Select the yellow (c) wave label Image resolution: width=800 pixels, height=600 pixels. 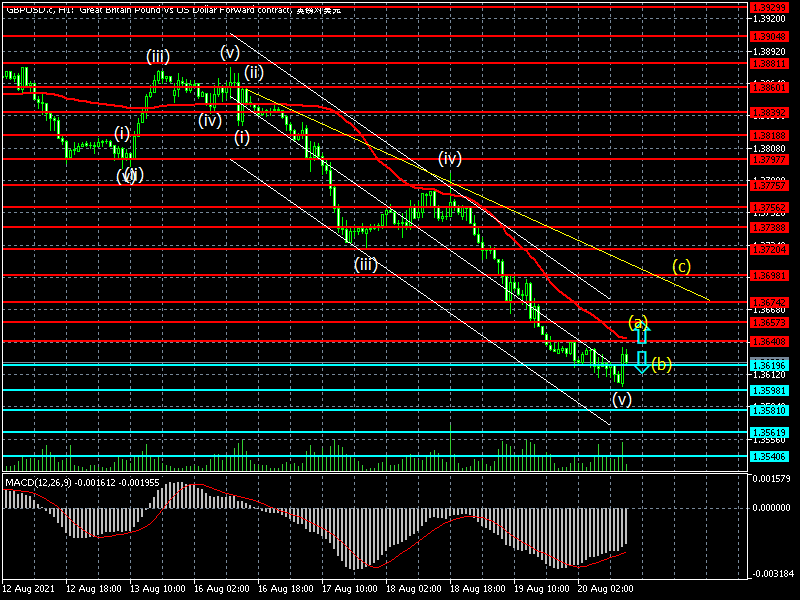pos(681,266)
